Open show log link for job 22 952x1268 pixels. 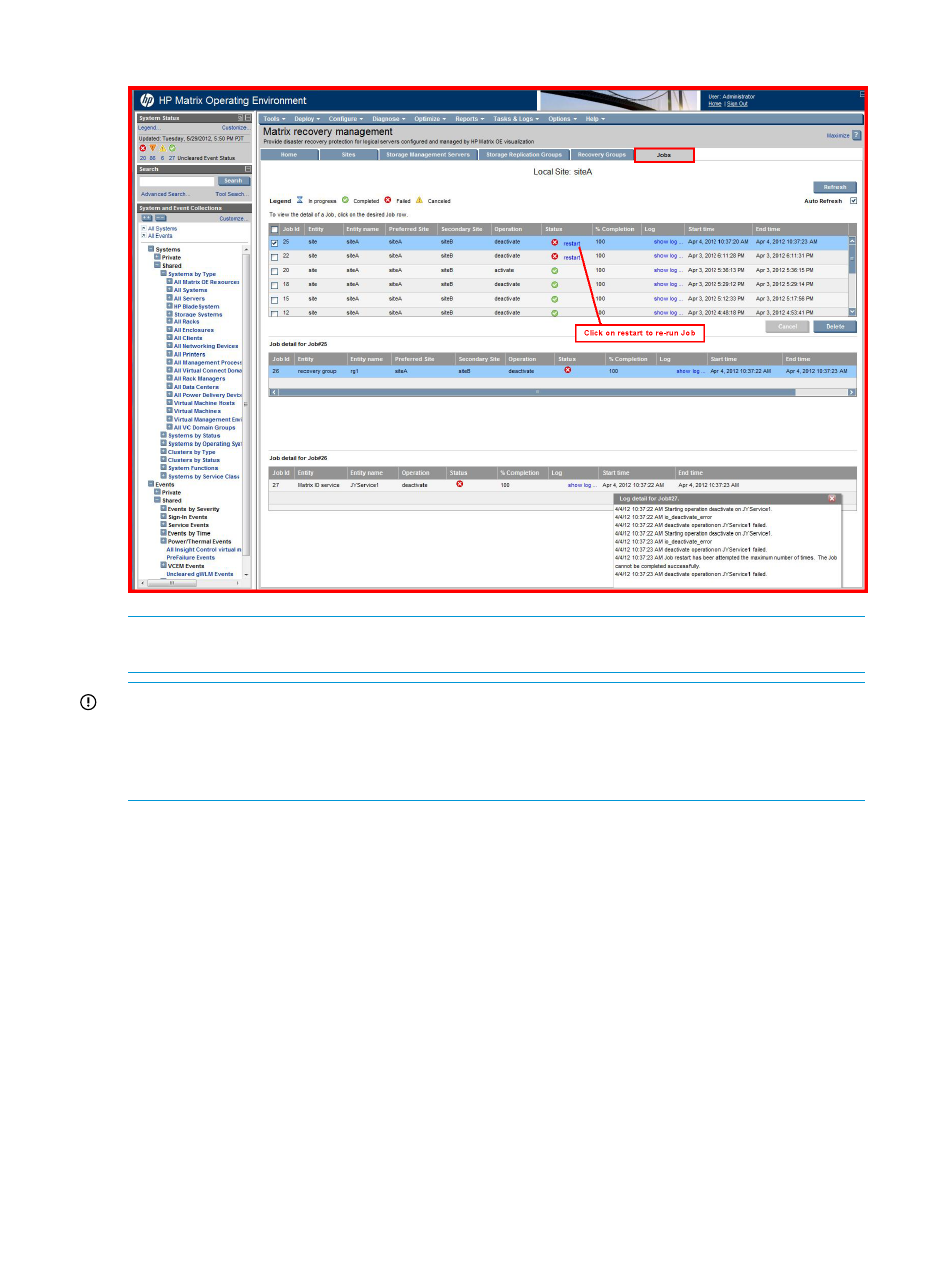pos(666,256)
